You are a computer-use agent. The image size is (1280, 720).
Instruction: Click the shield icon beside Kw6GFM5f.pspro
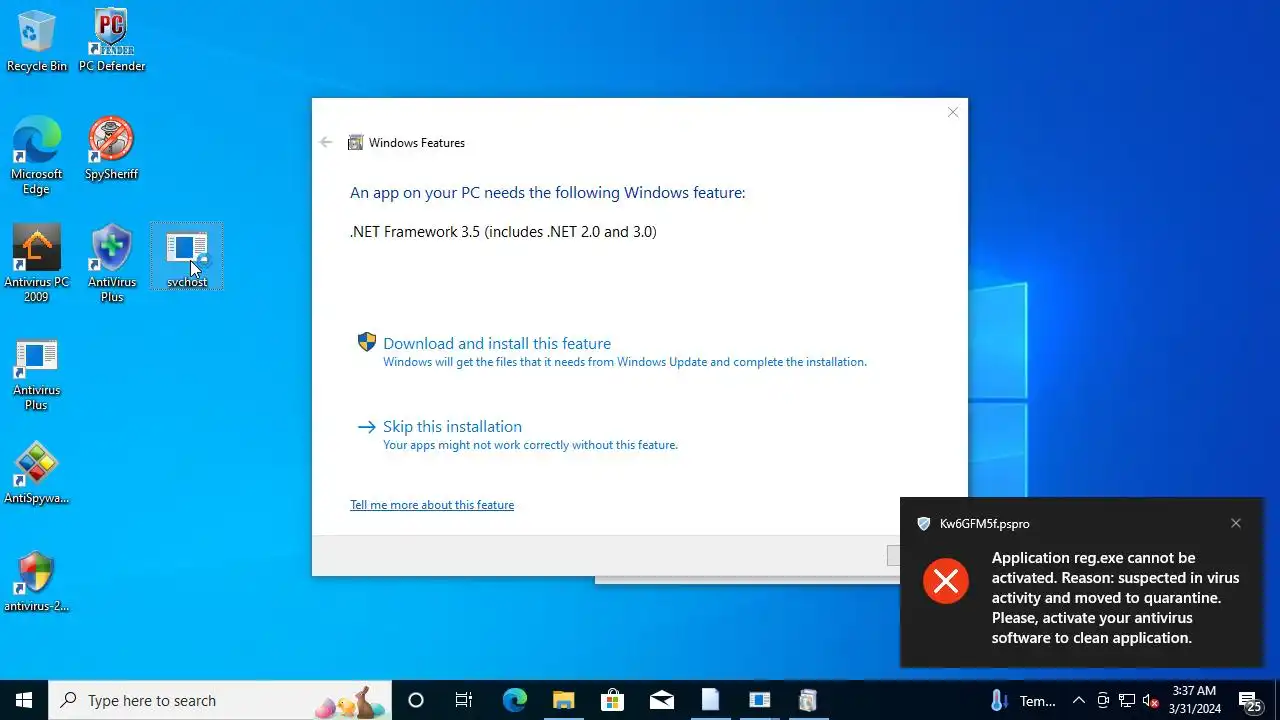coord(924,524)
